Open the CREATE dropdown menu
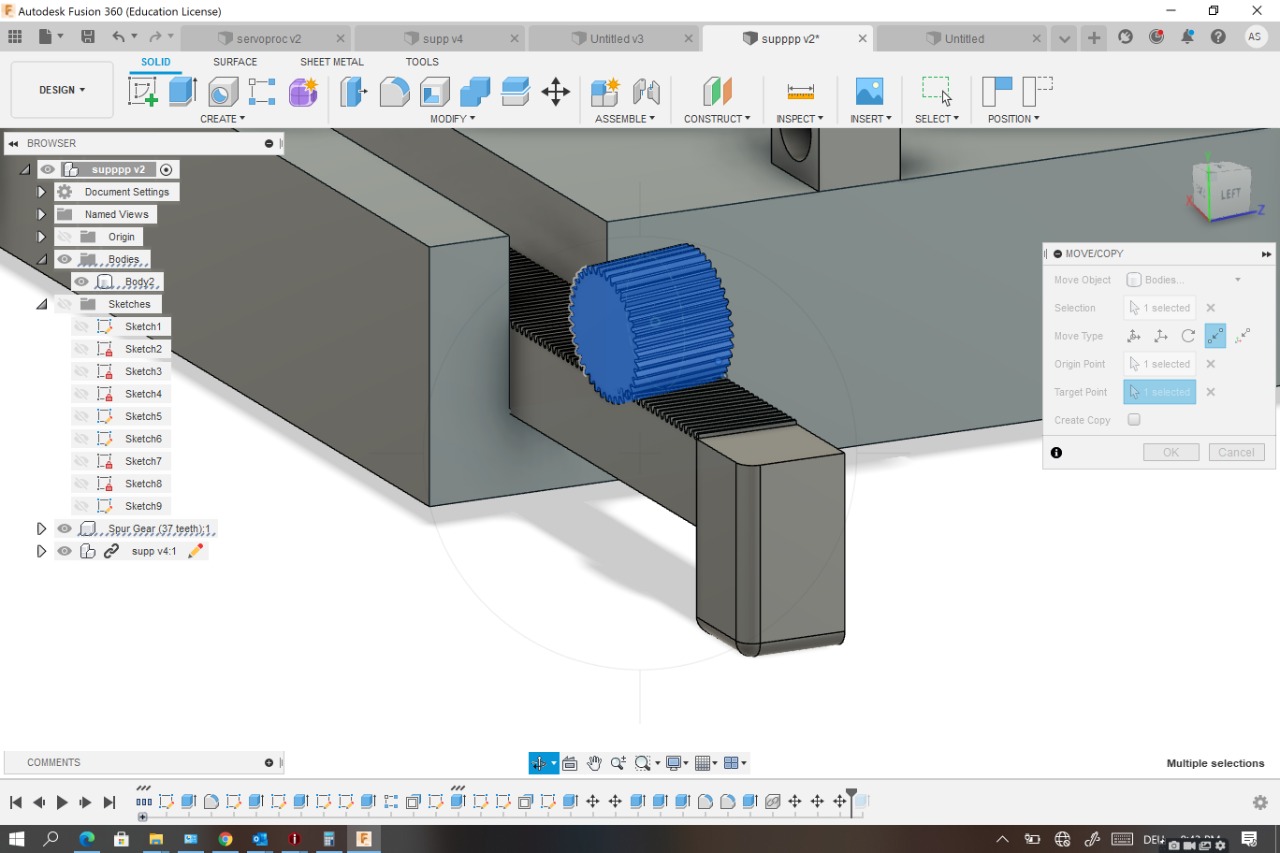 click(222, 119)
